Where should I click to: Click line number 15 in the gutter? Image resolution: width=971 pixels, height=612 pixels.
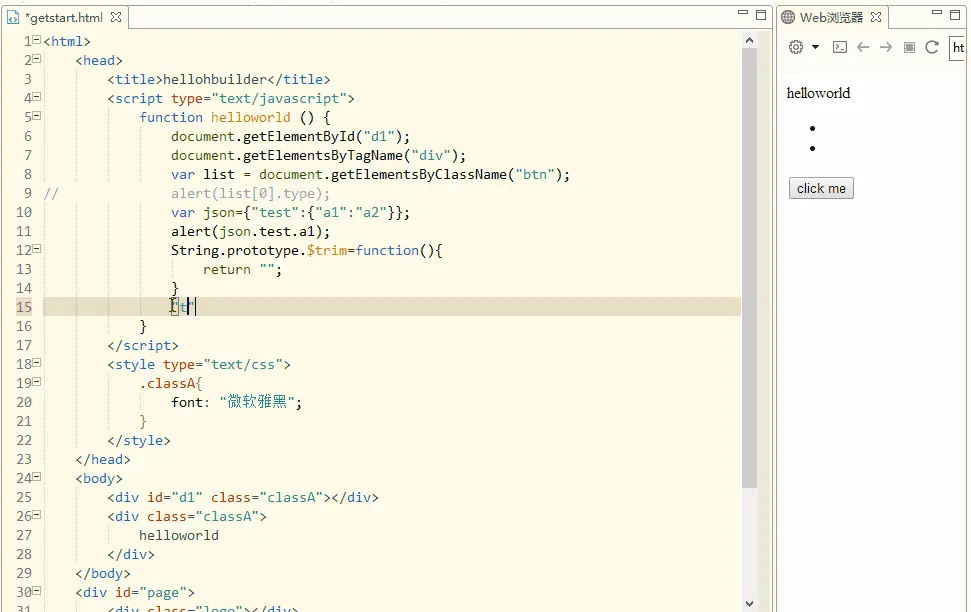pyautogui.click(x=24, y=307)
